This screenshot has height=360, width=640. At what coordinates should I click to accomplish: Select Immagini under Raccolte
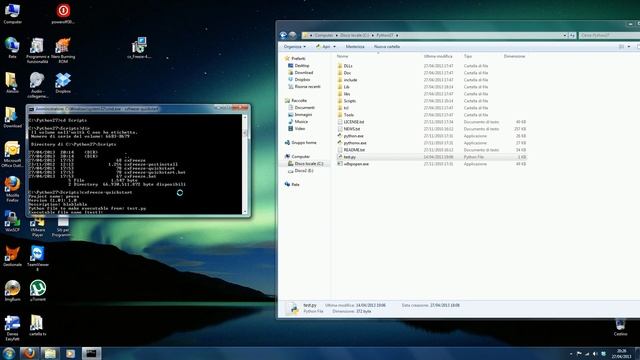click(303, 114)
